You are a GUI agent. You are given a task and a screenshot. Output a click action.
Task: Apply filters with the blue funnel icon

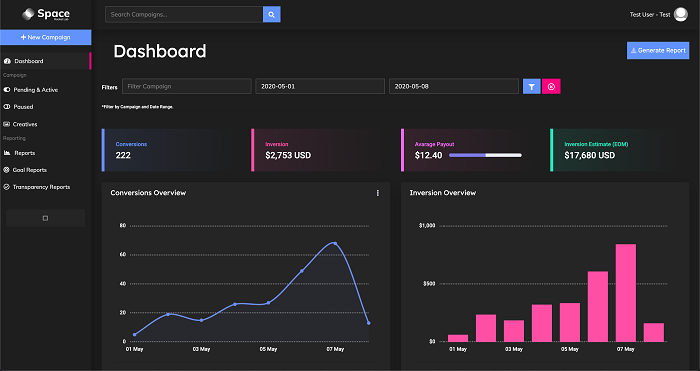[531, 86]
